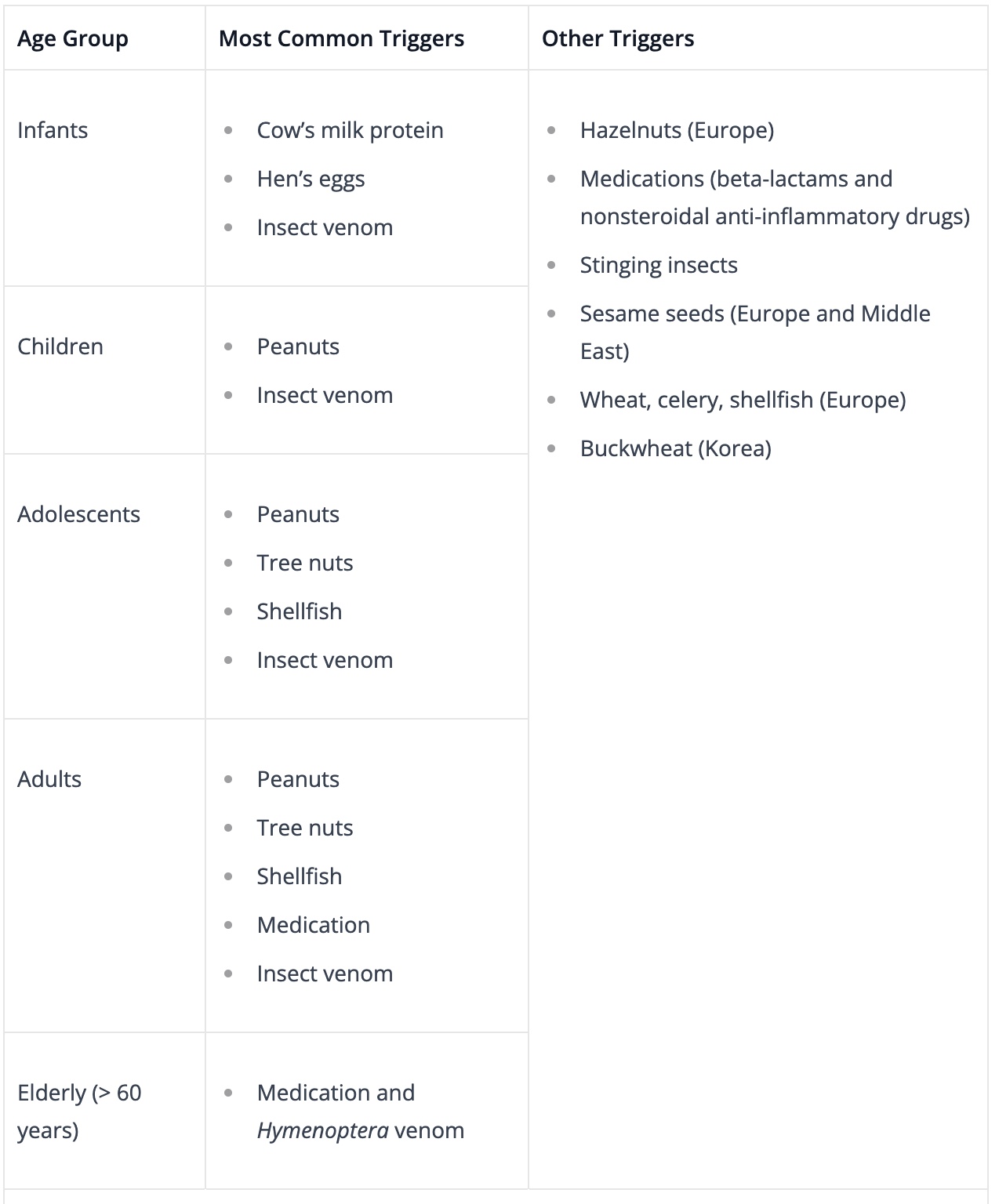Click Shellfish under Adolescents

[x=300, y=611]
